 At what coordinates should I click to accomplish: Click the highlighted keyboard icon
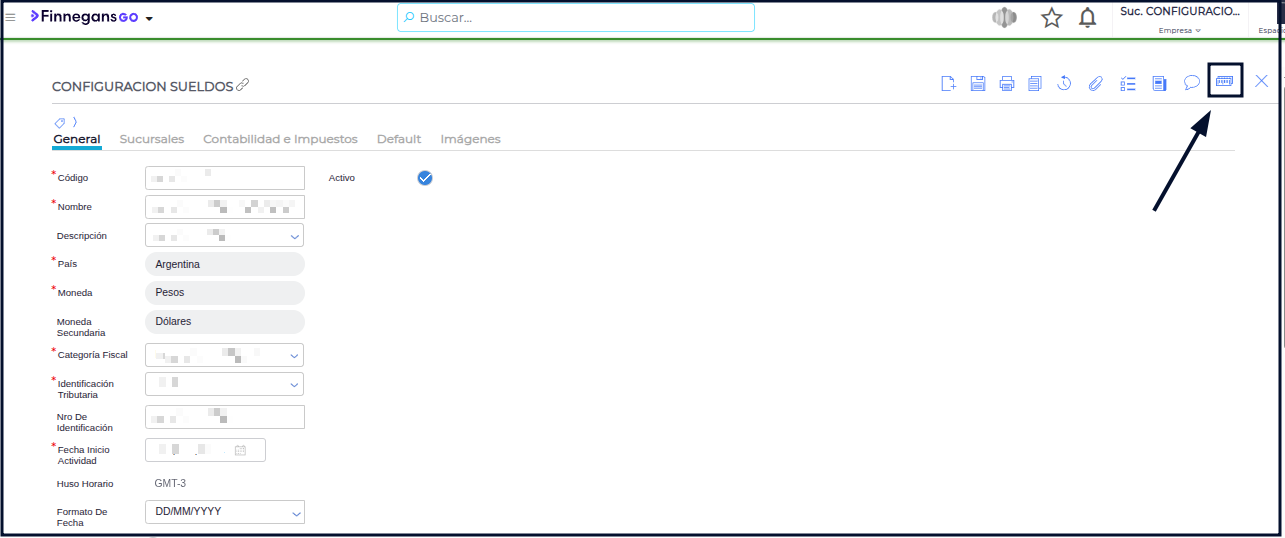click(1225, 81)
